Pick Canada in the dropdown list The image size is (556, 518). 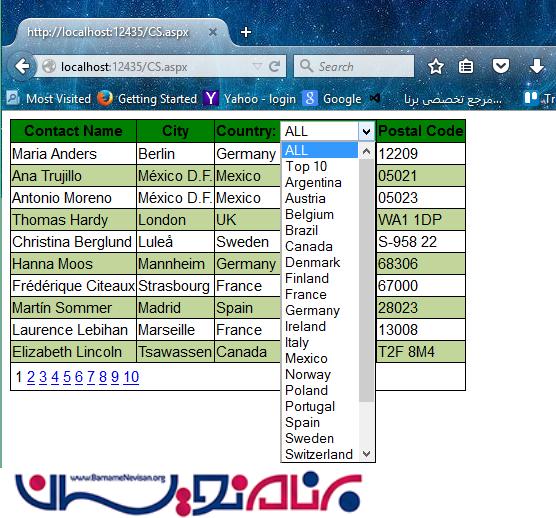click(320, 246)
